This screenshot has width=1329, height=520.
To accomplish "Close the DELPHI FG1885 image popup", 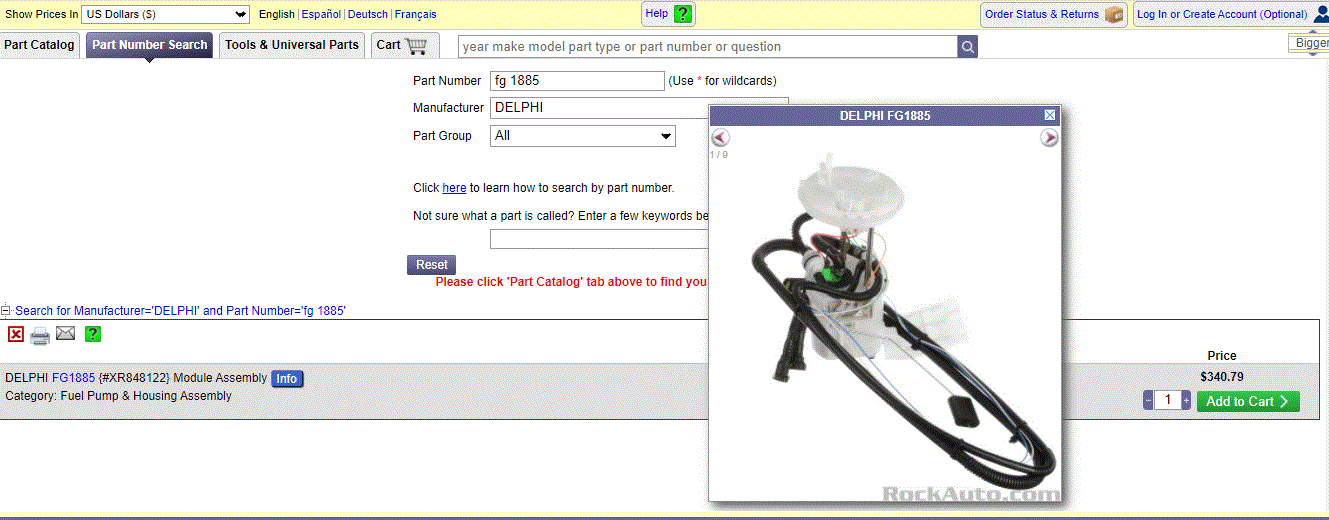I will coord(1050,115).
